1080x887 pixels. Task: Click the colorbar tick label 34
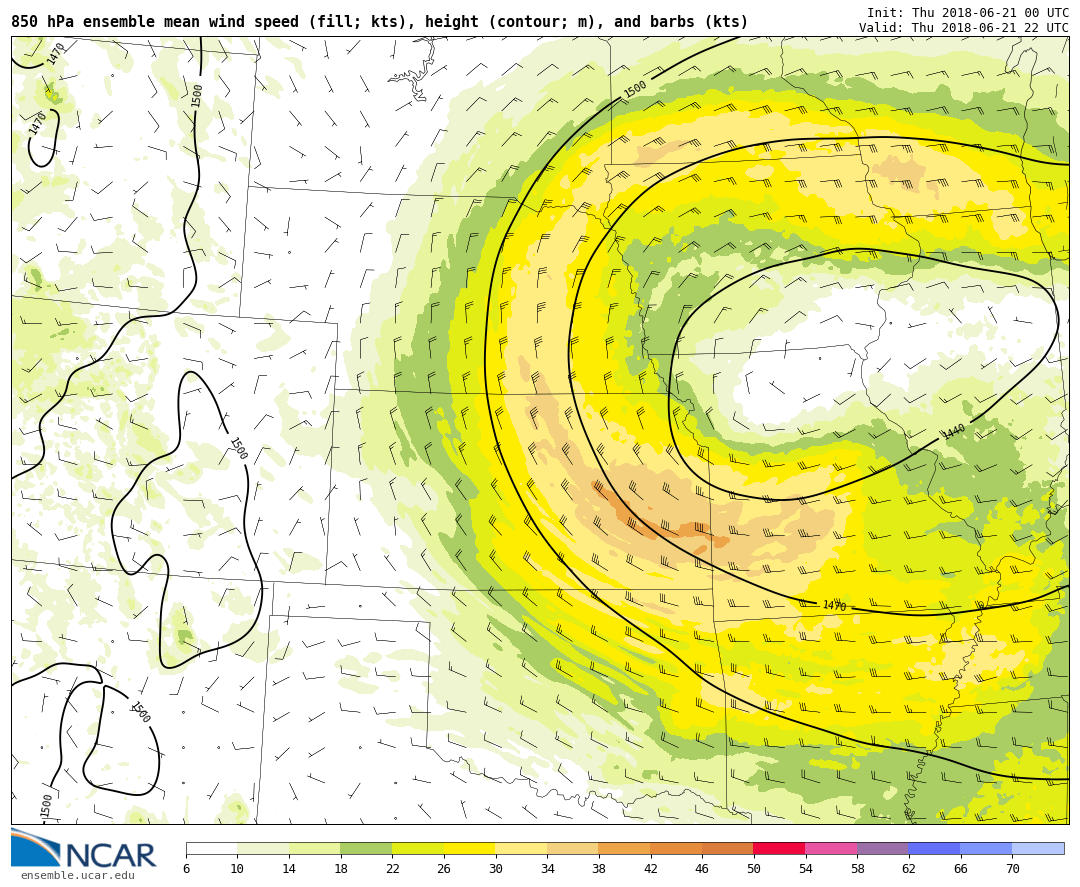click(x=548, y=868)
